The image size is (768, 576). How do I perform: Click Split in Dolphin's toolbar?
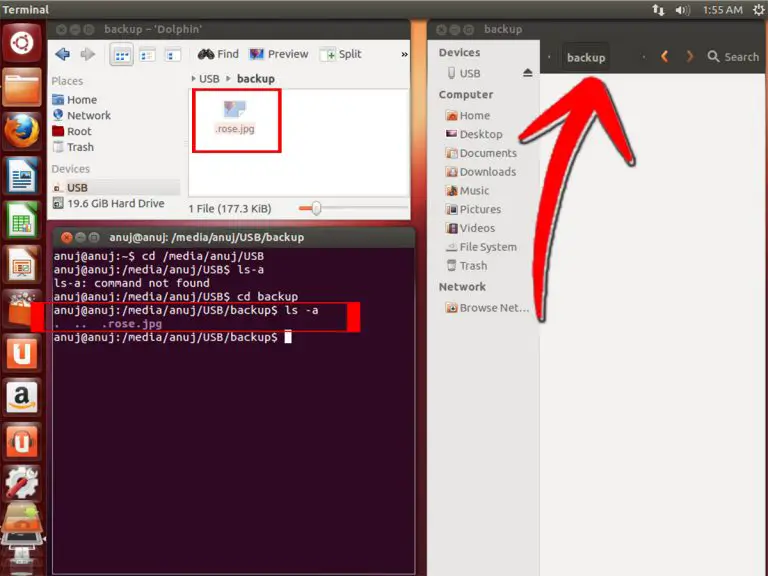341,54
